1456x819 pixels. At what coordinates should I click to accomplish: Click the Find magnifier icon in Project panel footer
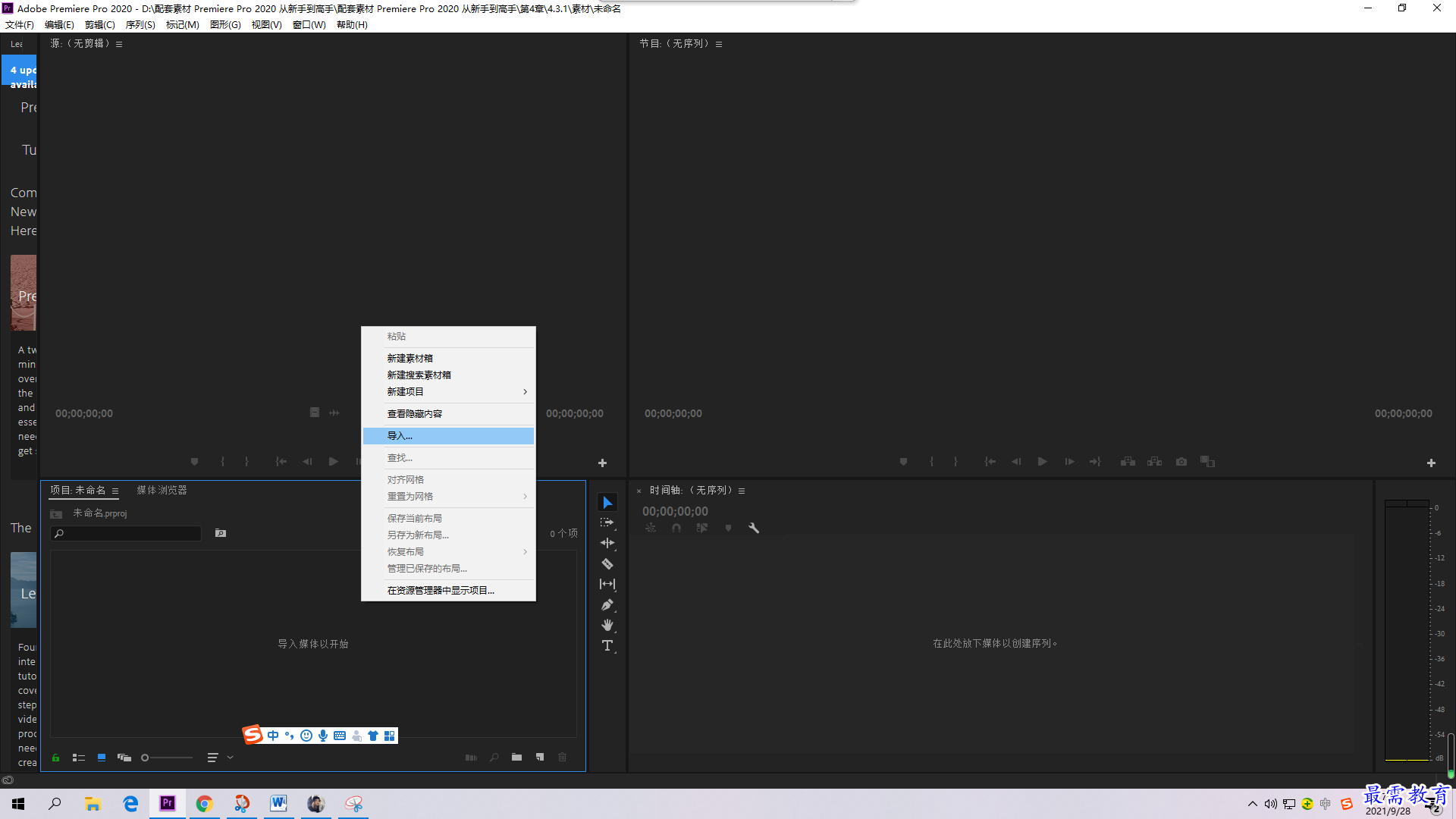494,757
